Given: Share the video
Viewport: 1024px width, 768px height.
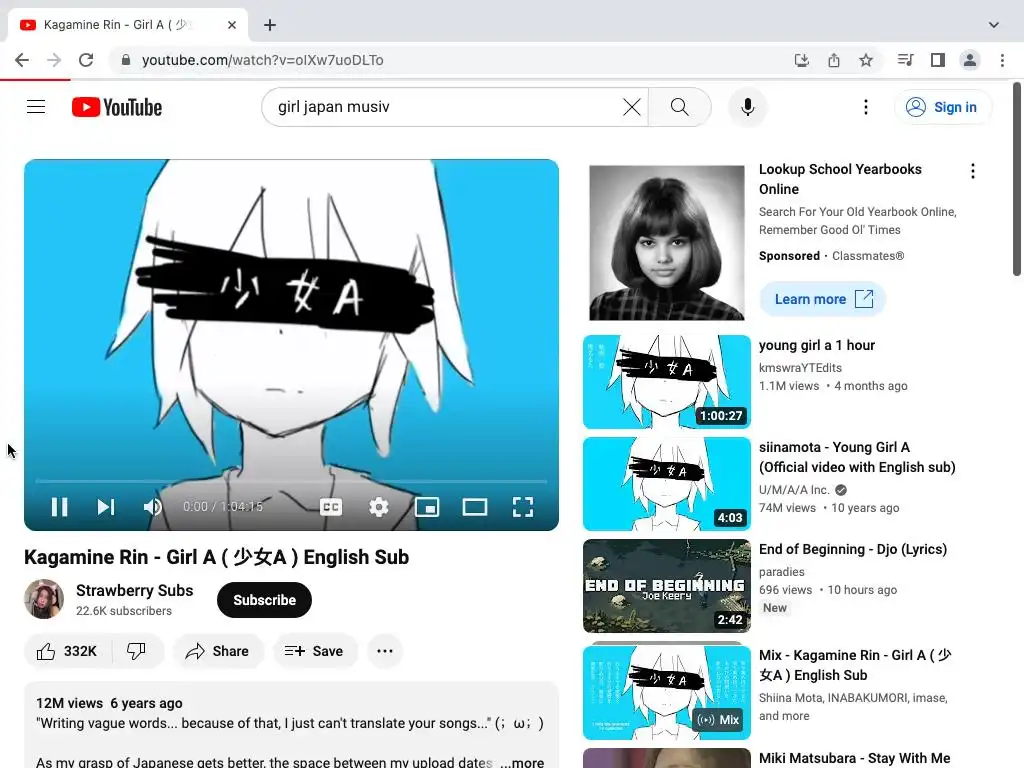Looking at the screenshot, I should pos(217,651).
